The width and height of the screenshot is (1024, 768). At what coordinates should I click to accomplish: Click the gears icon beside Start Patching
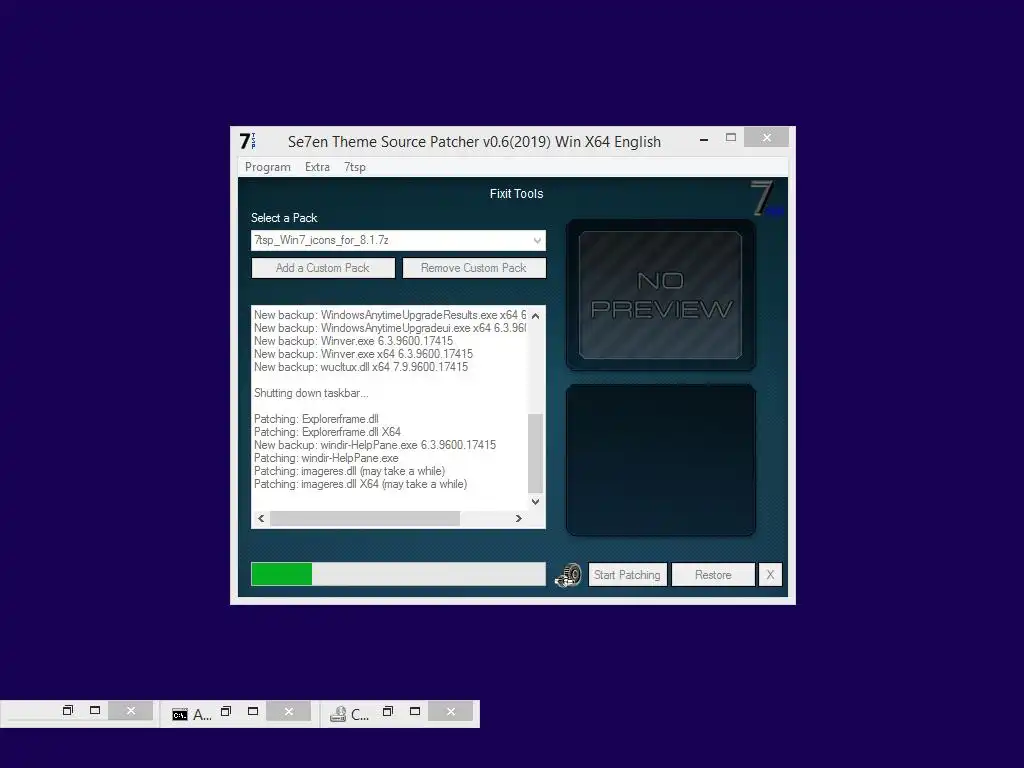[x=568, y=575]
